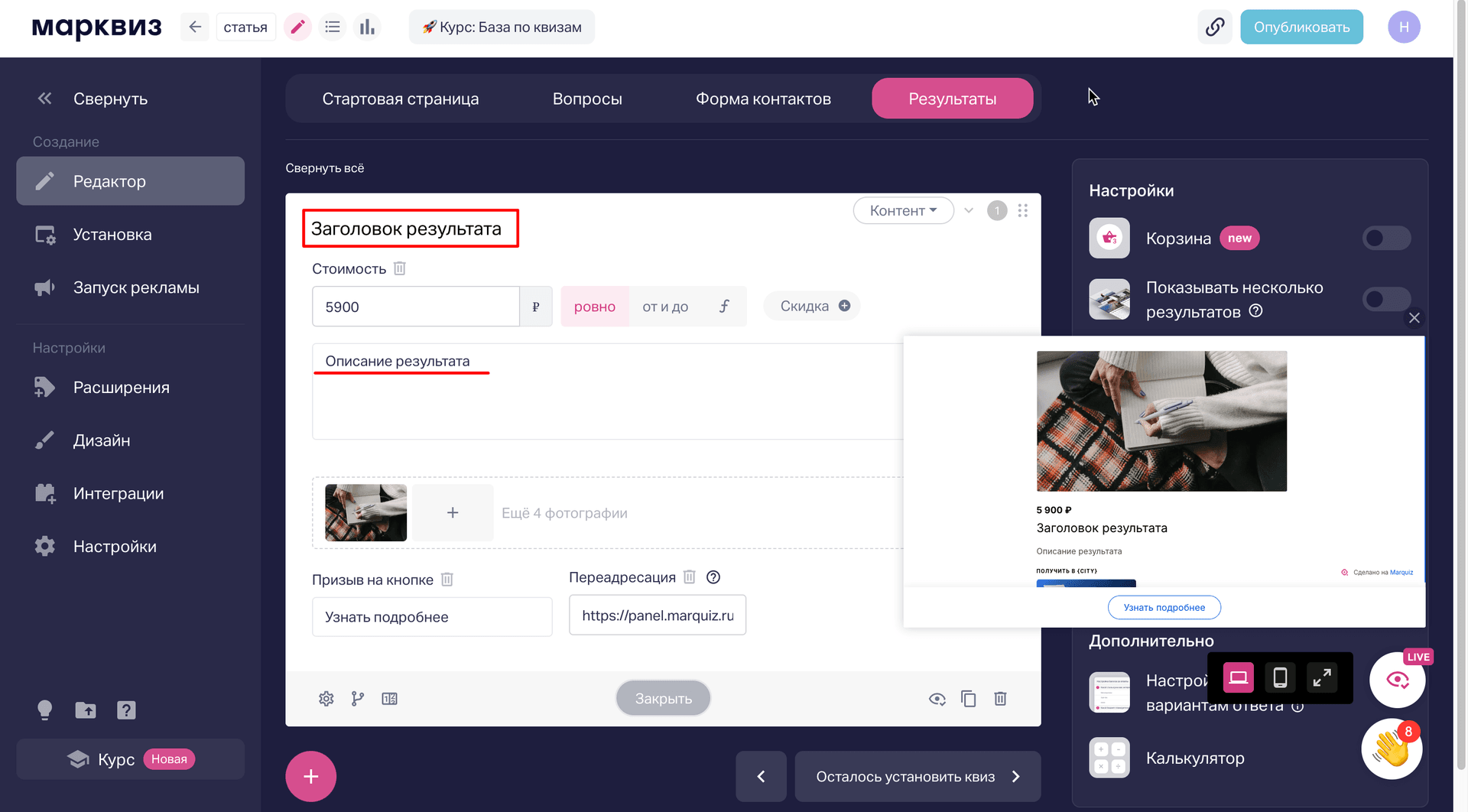The image size is (1468, 812).
Task: Copy the quiz link icon
Action: (x=1215, y=27)
